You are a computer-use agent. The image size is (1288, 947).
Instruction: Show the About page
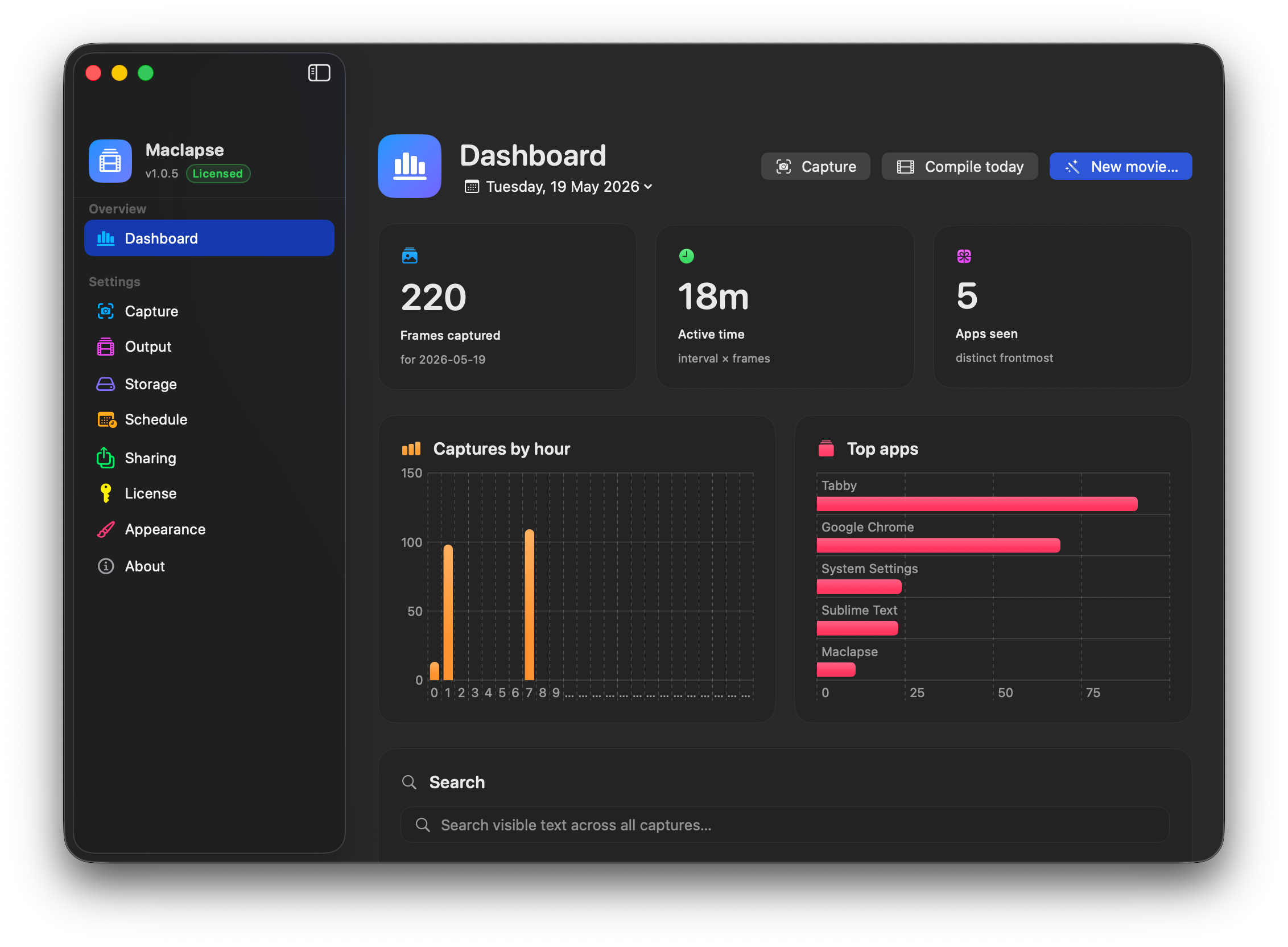(x=209, y=566)
